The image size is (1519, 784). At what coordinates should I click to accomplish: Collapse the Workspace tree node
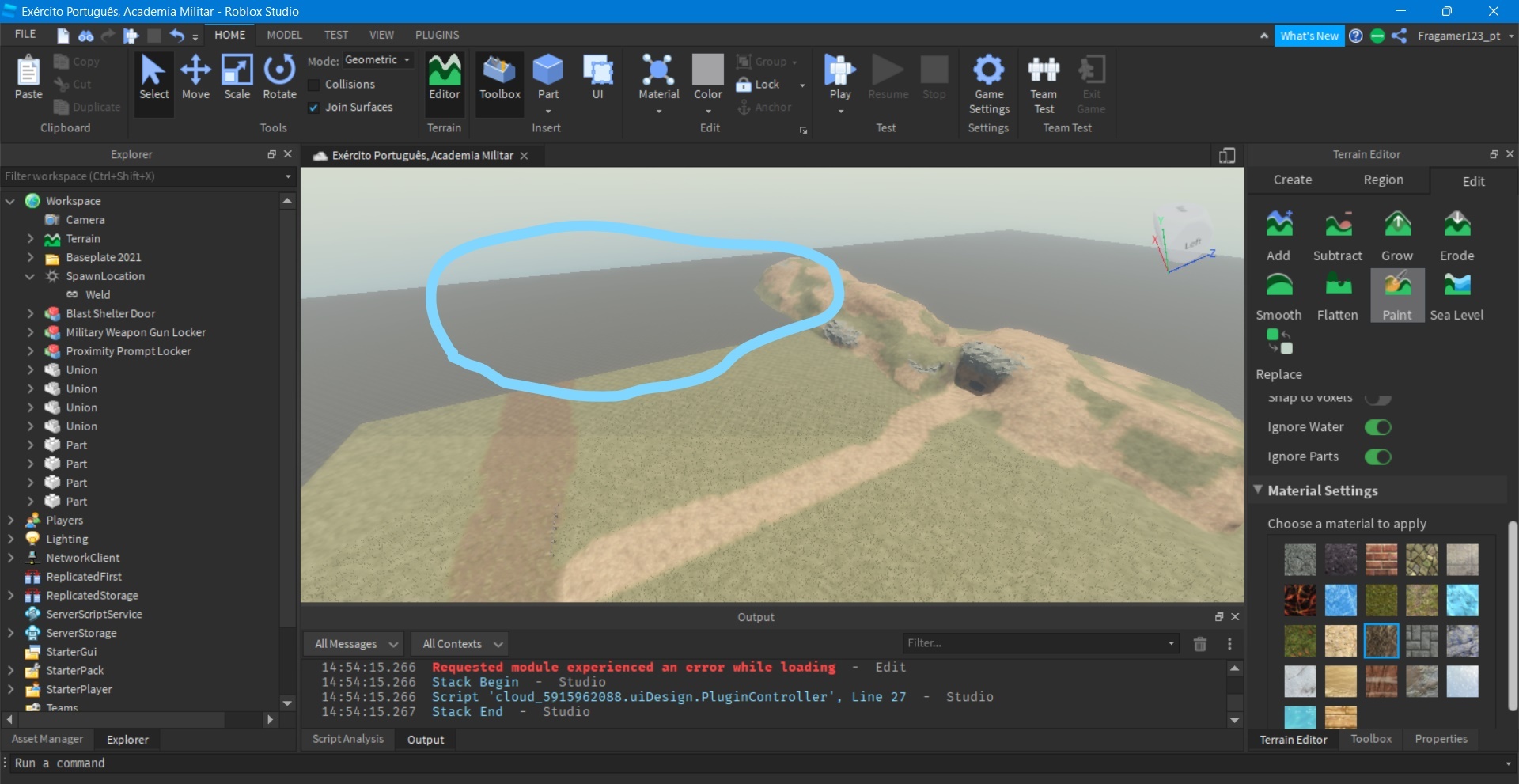[10, 201]
